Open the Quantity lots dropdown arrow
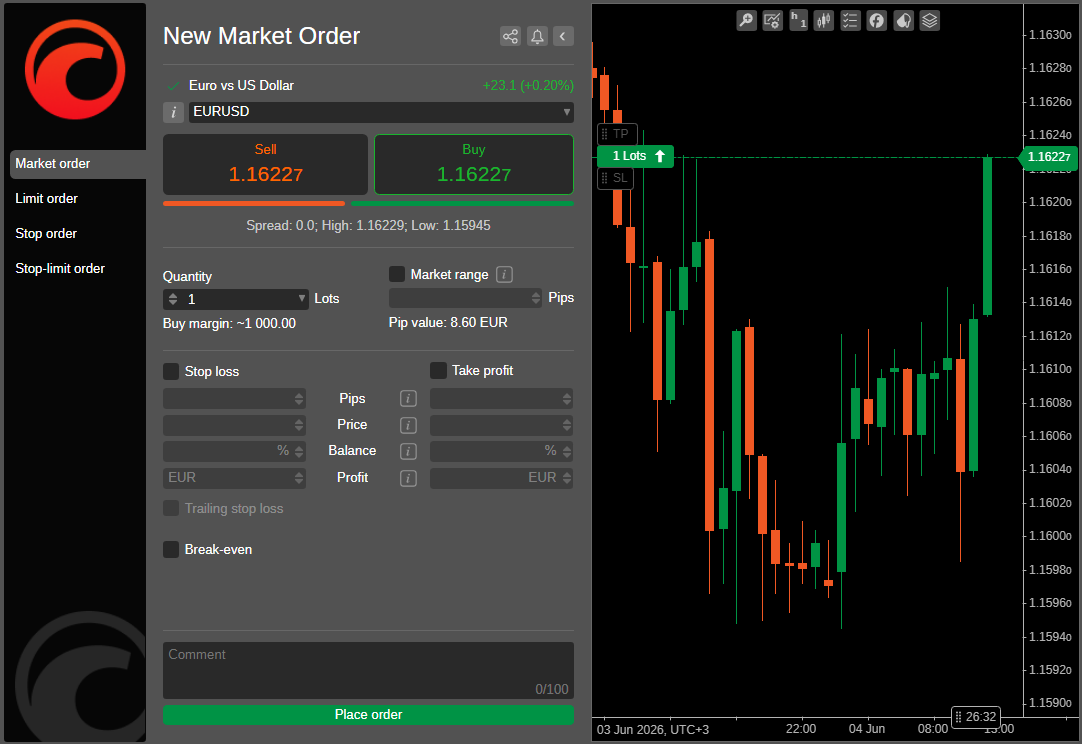This screenshot has height=744, width=1082. (x=302, y=298)
